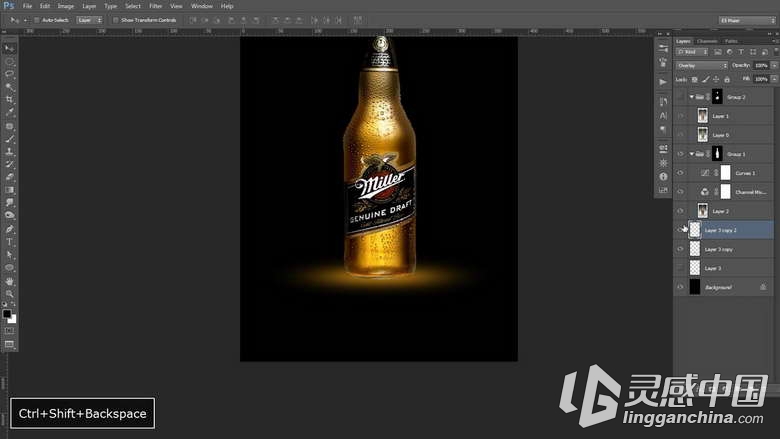Open the Filter menu
This screenshot has height=439, width=780.
[x=156, y=6]
